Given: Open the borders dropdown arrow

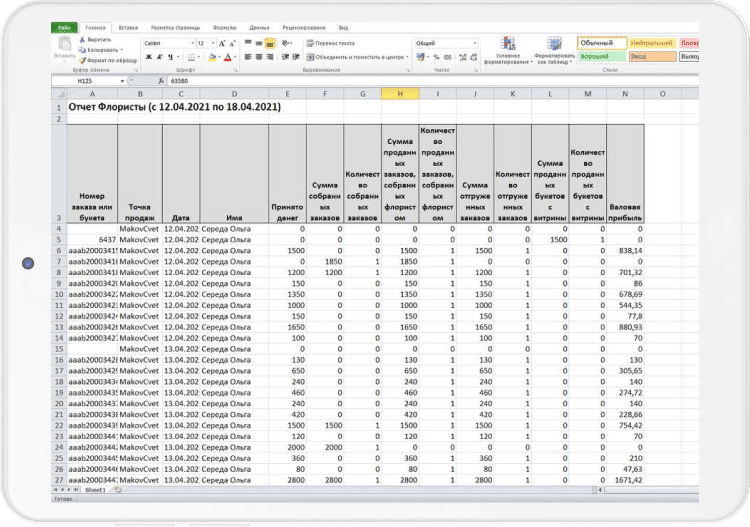Looking at the screenshot, I should pyautogui.click(x=199, y=57).
